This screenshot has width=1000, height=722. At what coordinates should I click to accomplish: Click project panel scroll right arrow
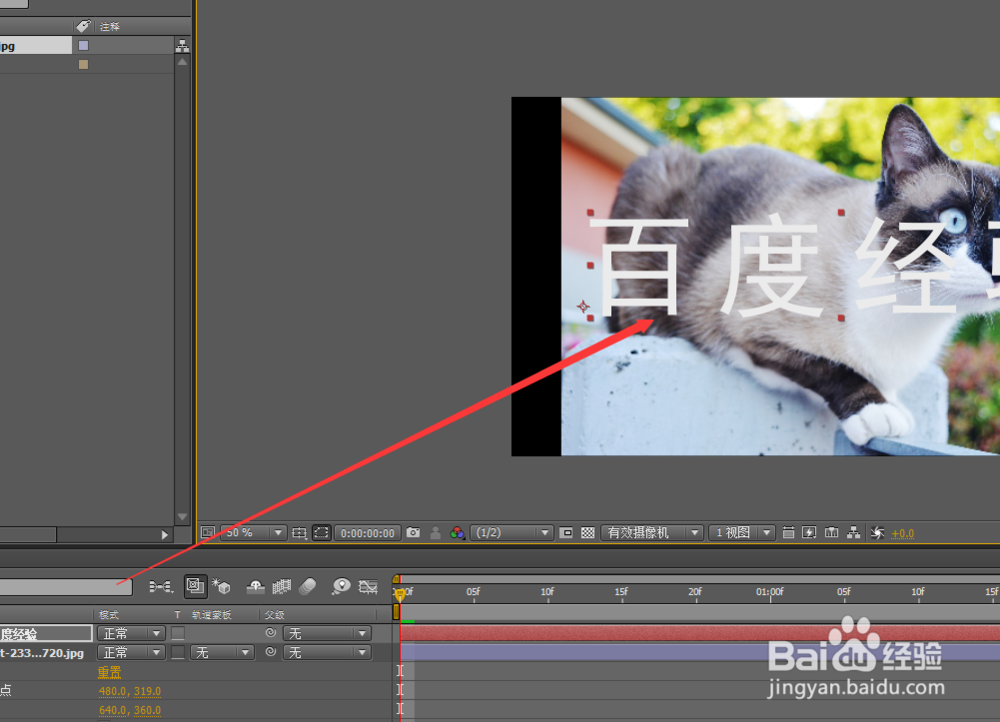(165, 534)
